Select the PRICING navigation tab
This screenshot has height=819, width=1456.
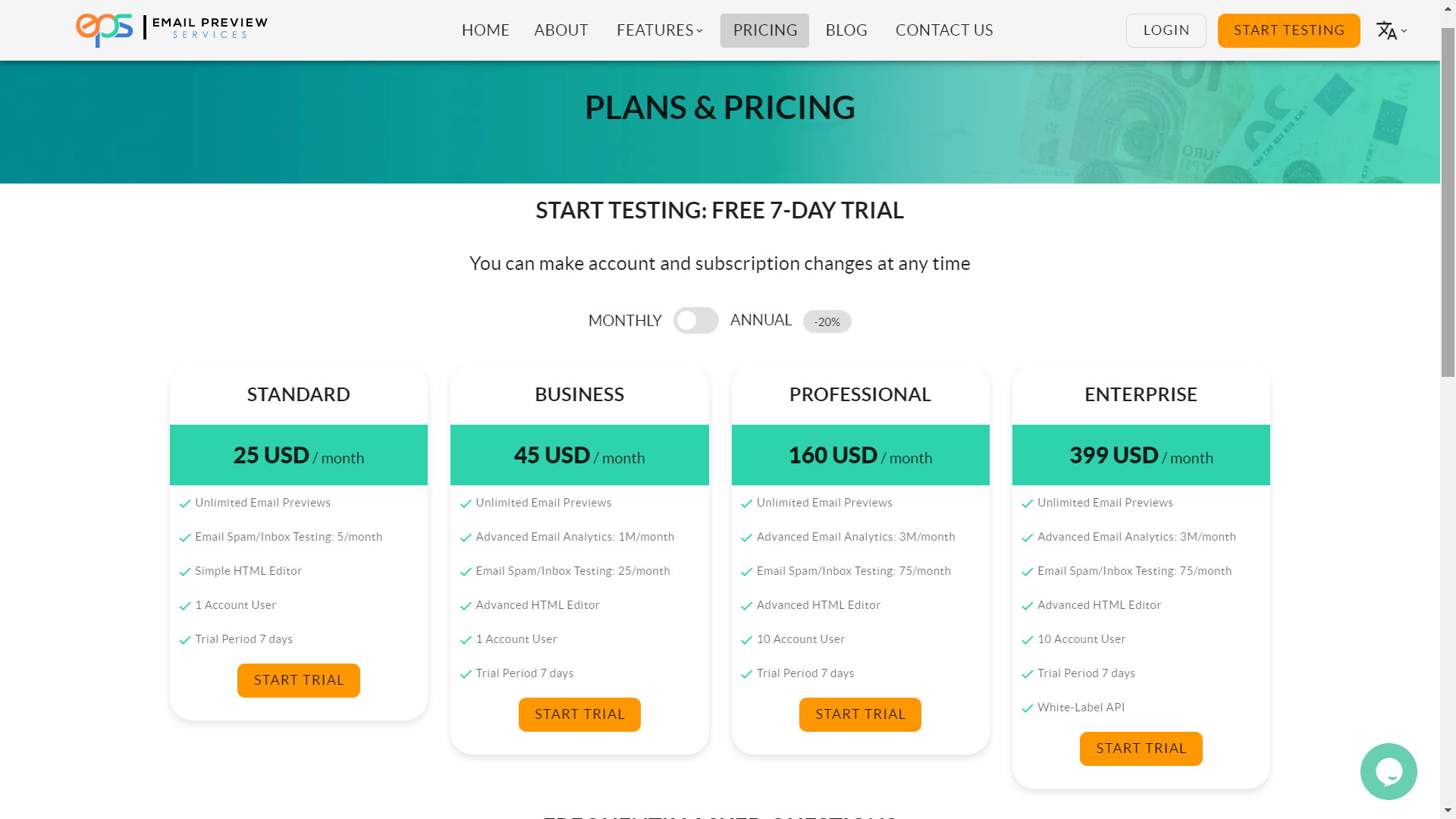[x=764, y=30]
